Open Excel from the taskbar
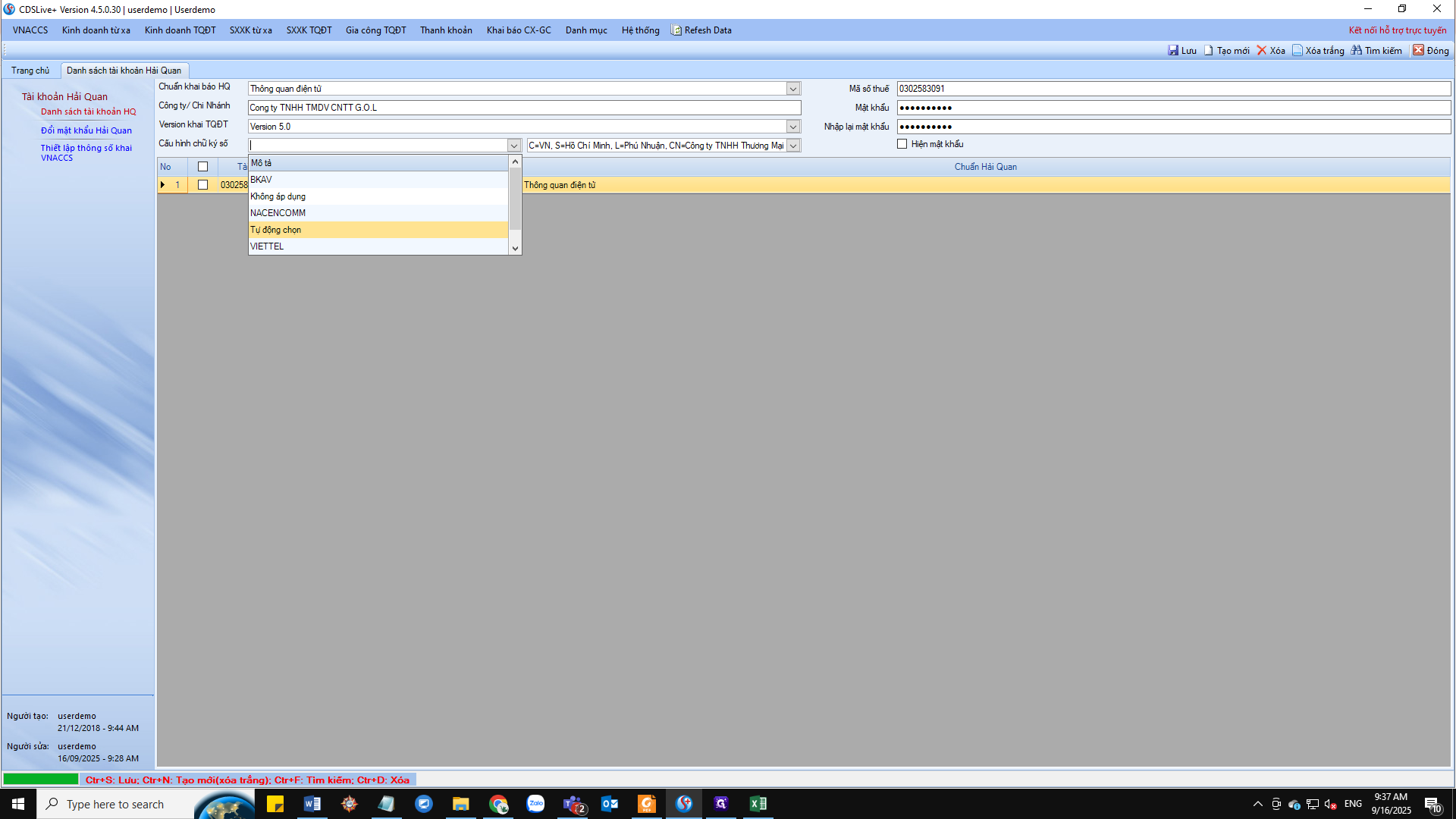 tap(758, 804)
